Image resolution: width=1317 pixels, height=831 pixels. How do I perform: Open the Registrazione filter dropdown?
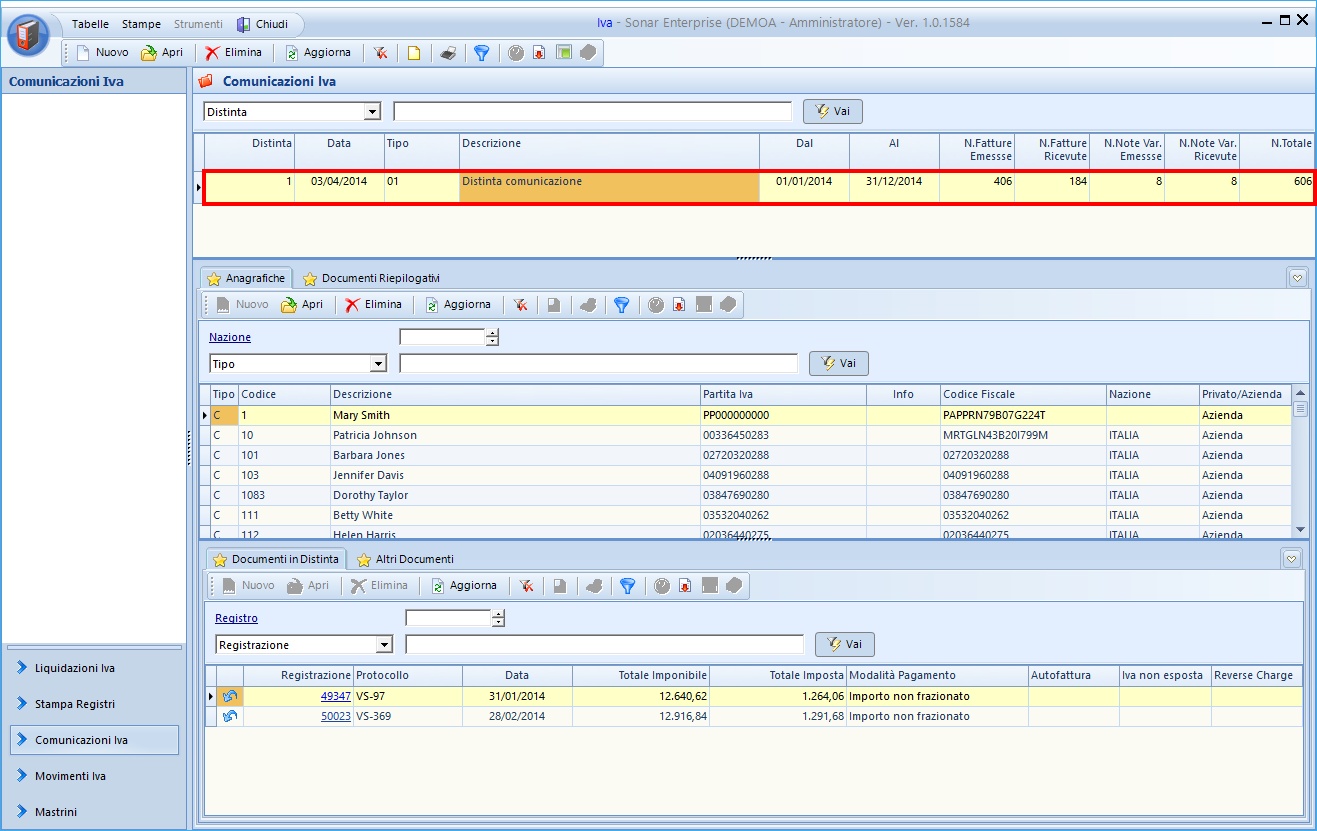(x=384, y=645)
